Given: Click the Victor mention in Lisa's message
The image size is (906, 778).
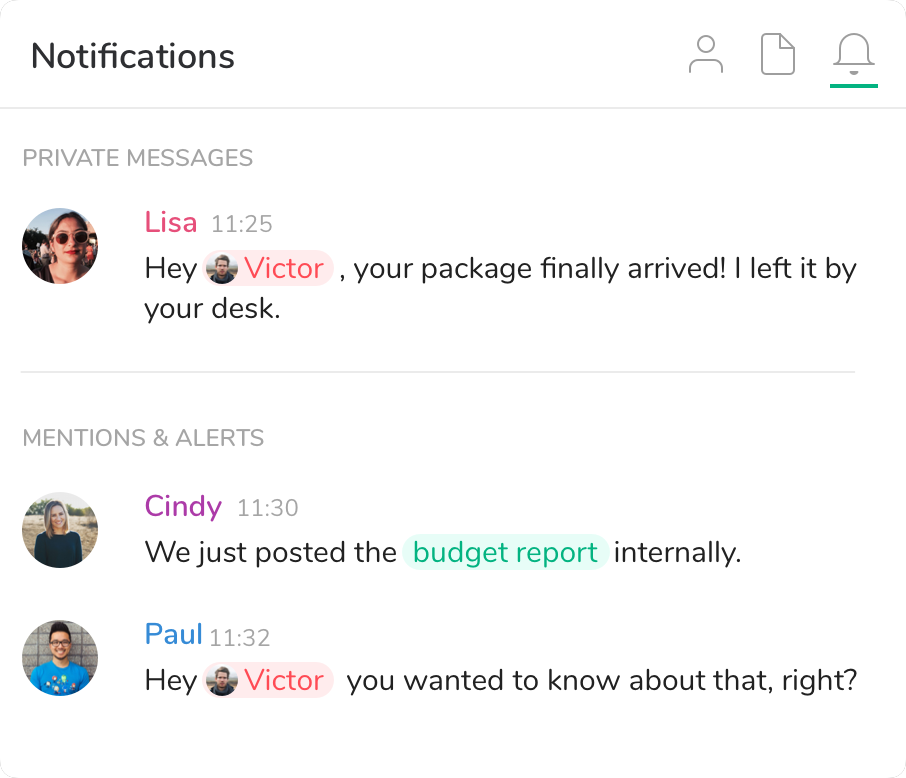Looking at the screenshot, I should click(x=268, y=269).
